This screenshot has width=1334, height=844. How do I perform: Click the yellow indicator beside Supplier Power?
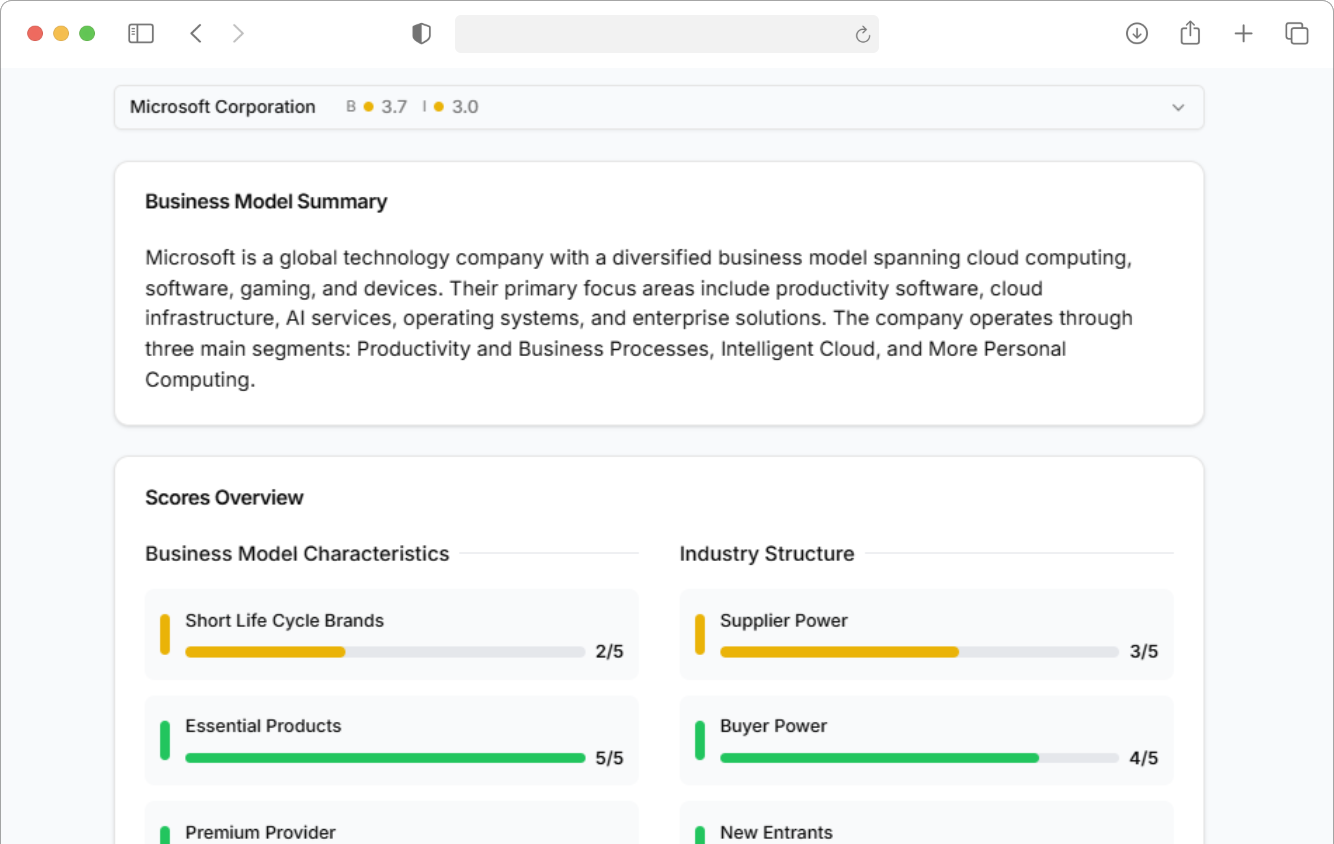[700, 635]
